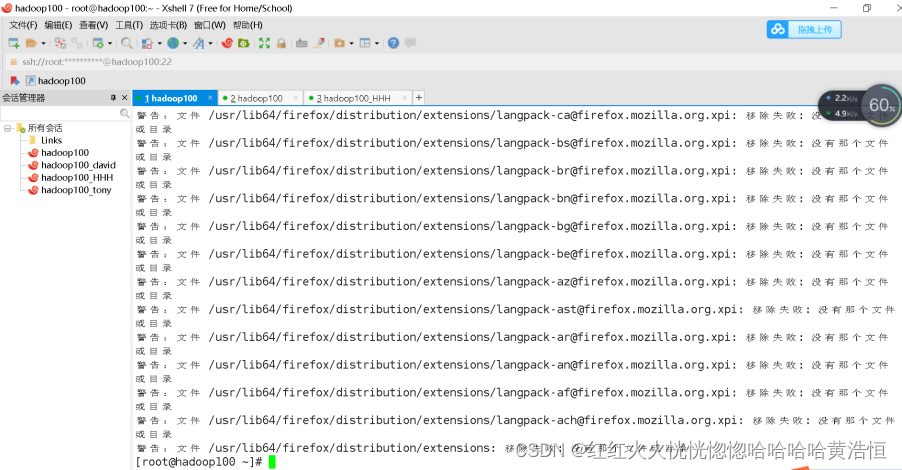The image size is (902, 470).
Task: Click the Disconnect toolbar icon
Action: 60,43
